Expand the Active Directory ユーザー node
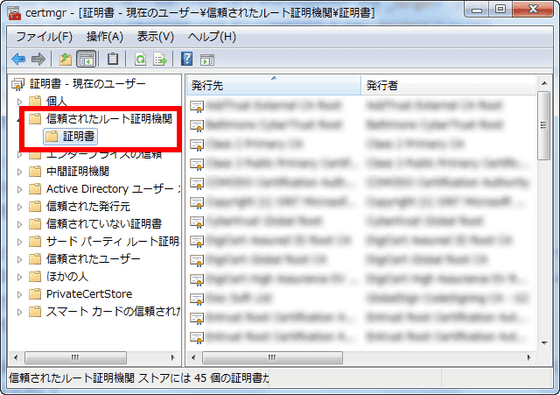 click(20, 189)
